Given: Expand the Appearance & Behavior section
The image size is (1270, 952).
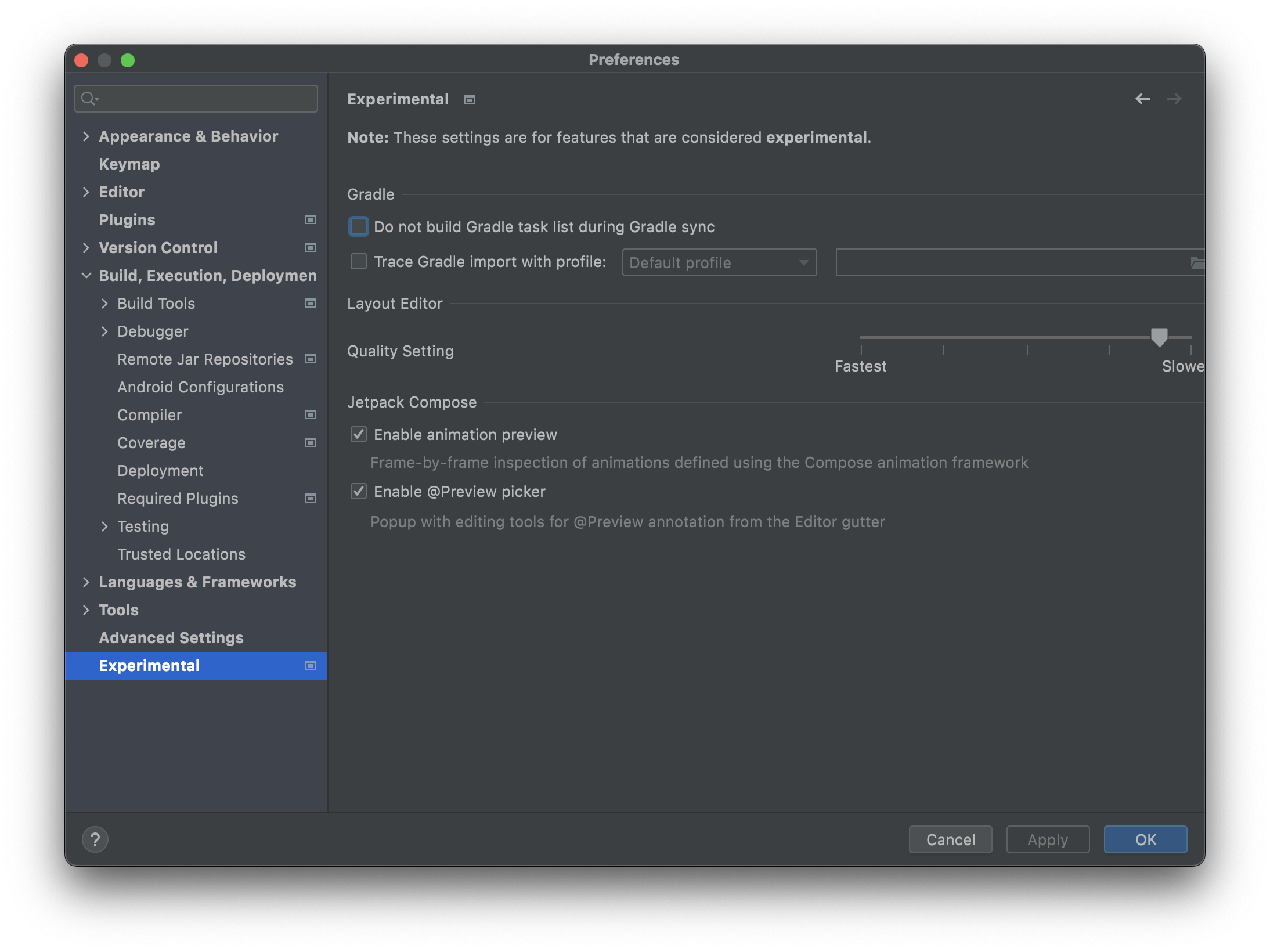Looking at the screenshot, I should tap(86, 136).
